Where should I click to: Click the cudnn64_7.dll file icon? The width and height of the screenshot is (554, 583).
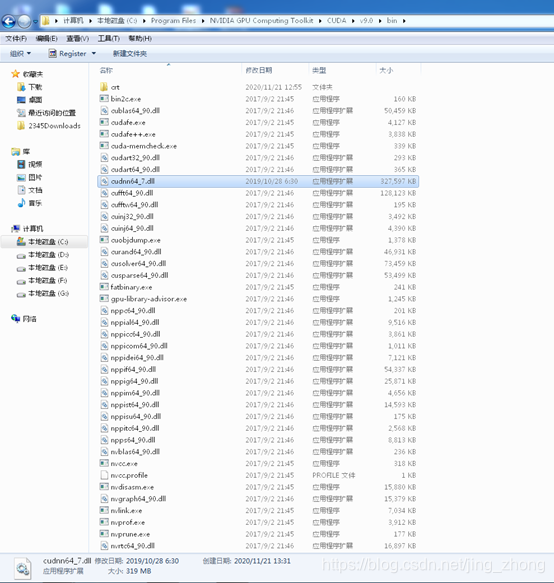click(x=104, y=181)
